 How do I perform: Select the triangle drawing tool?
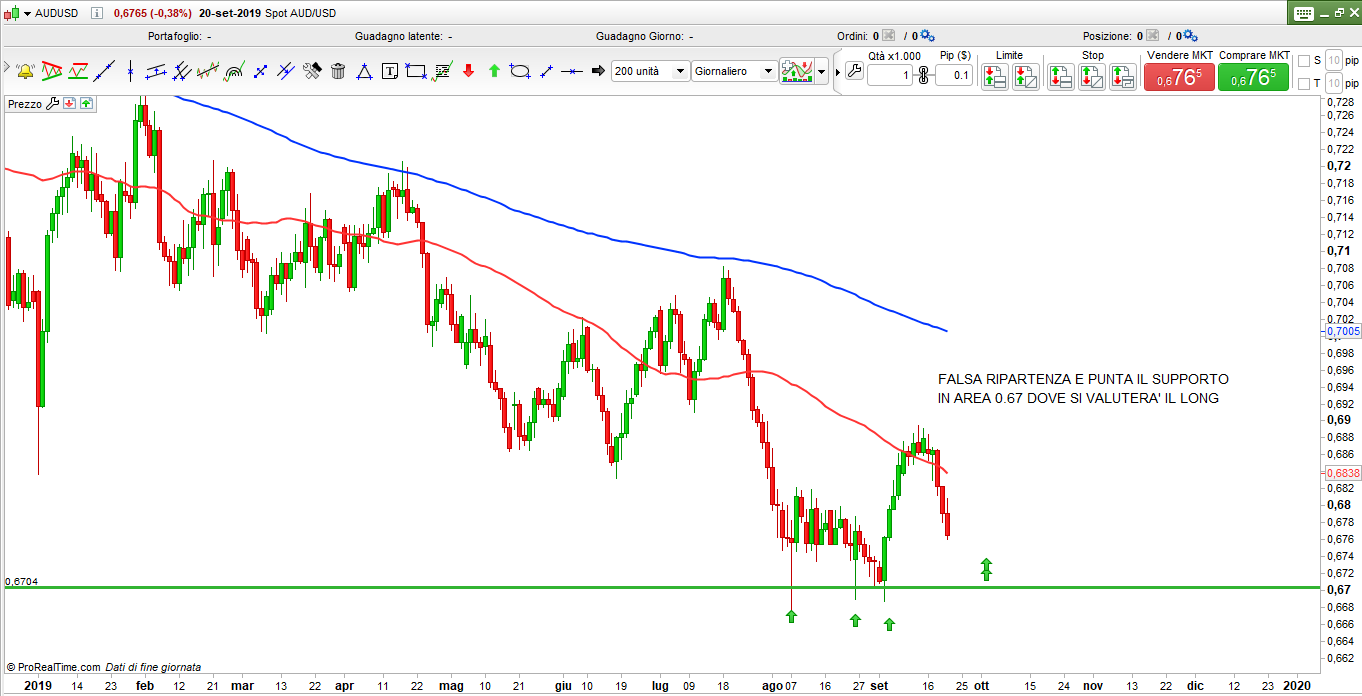tap(364, 71)
